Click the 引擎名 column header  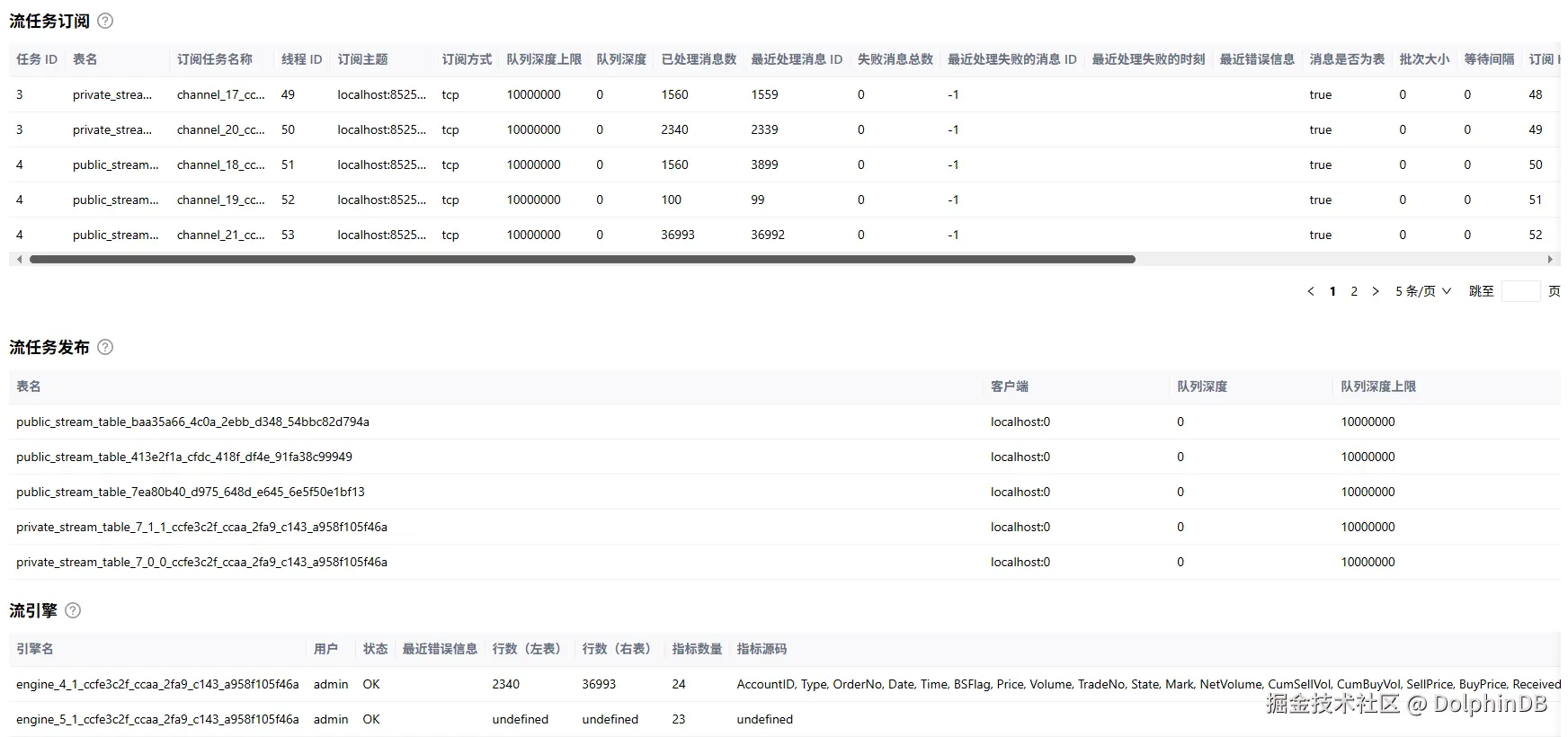35,649
